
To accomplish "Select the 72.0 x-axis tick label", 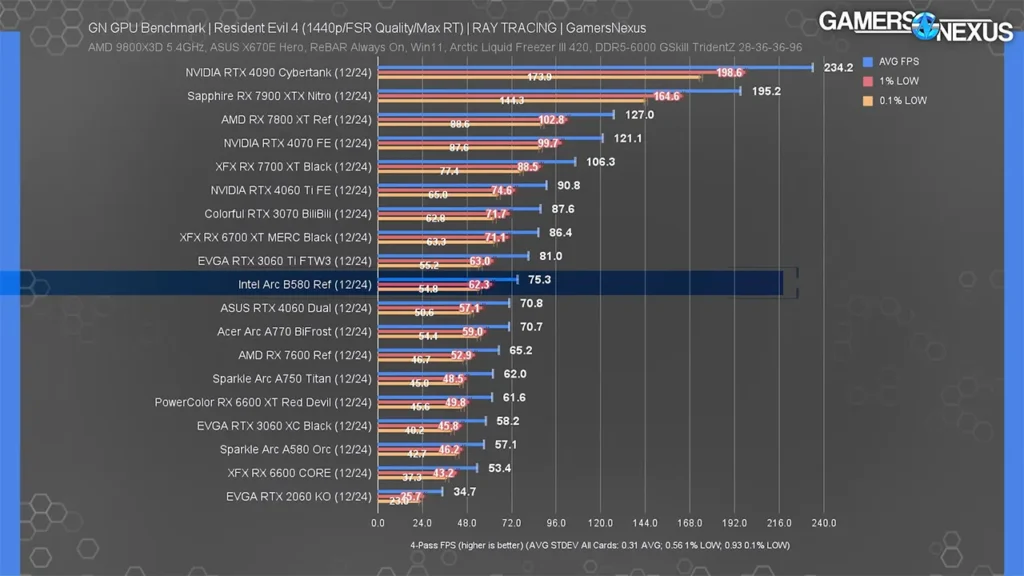I will [511, 523].
